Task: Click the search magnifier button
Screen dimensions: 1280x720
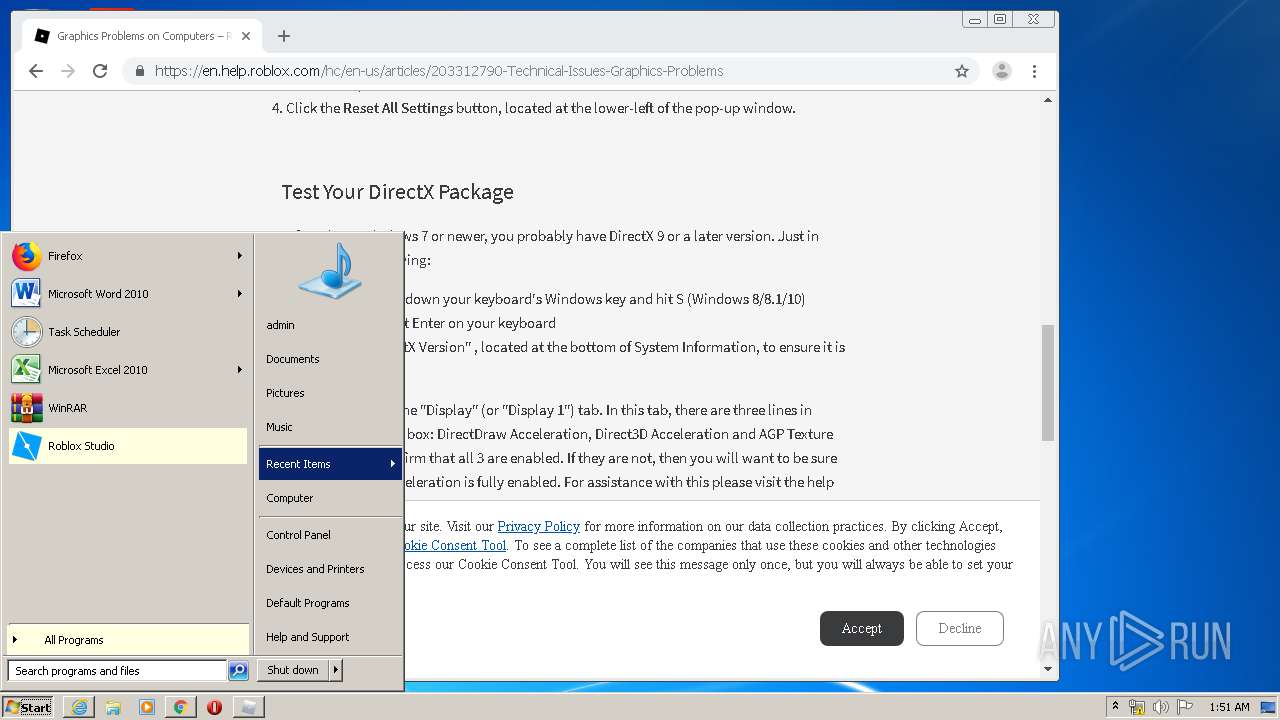Action: coord(238,671)
